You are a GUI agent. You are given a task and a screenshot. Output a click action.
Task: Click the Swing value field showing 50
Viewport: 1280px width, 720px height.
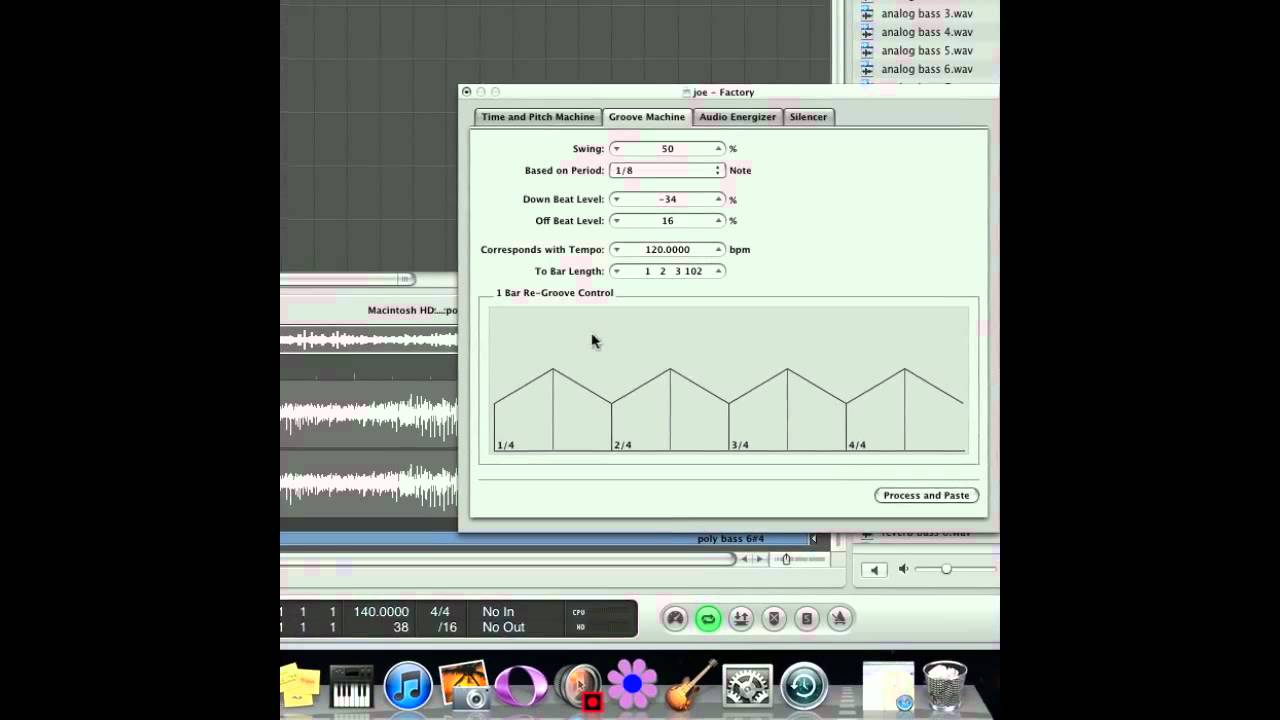pos(667,149)
